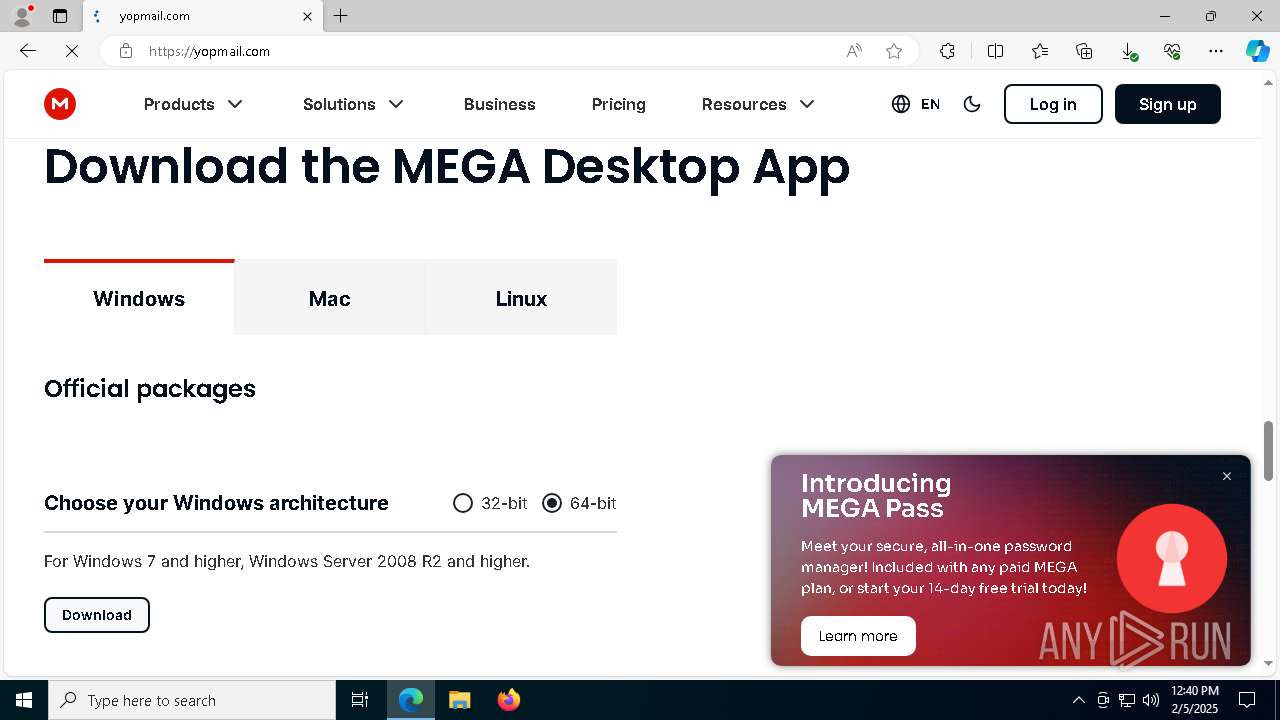The width and height of the screenshot is (1280, 720).
Task: Open Edge Settings and more menu
Action: 1216,51
